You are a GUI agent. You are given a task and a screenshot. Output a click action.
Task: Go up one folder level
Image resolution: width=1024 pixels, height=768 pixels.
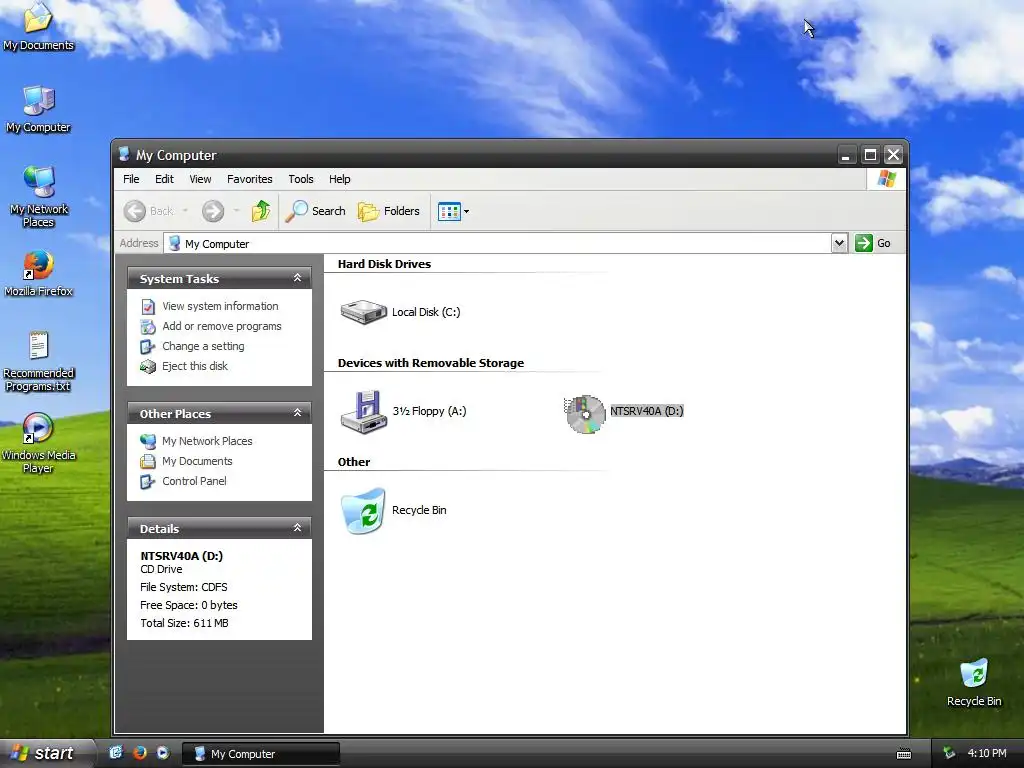pyautogui.click(x=261, y=211)
